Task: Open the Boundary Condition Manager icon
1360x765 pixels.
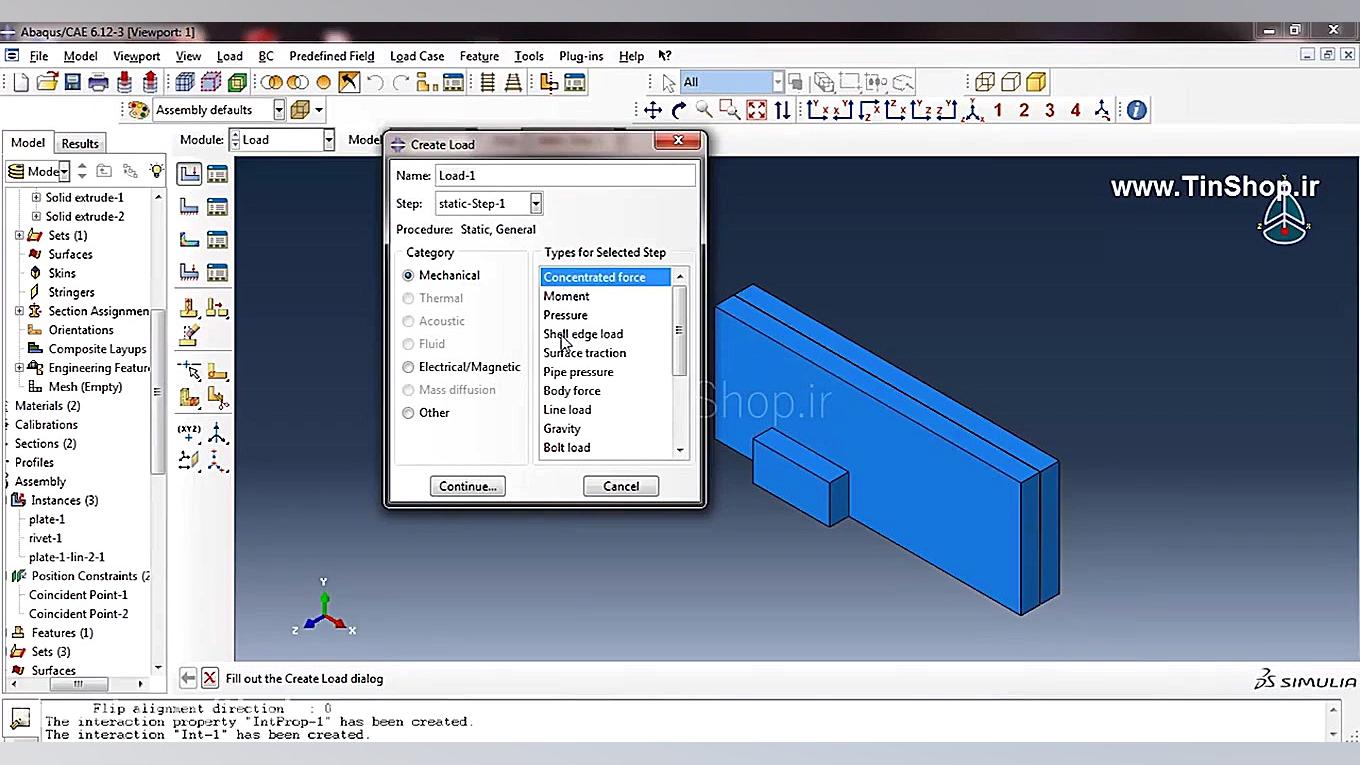Action: pos(217,207)
